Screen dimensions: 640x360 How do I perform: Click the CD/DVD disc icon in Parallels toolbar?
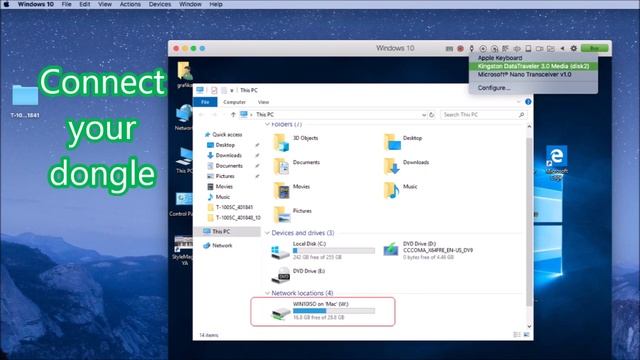[483, 49]
